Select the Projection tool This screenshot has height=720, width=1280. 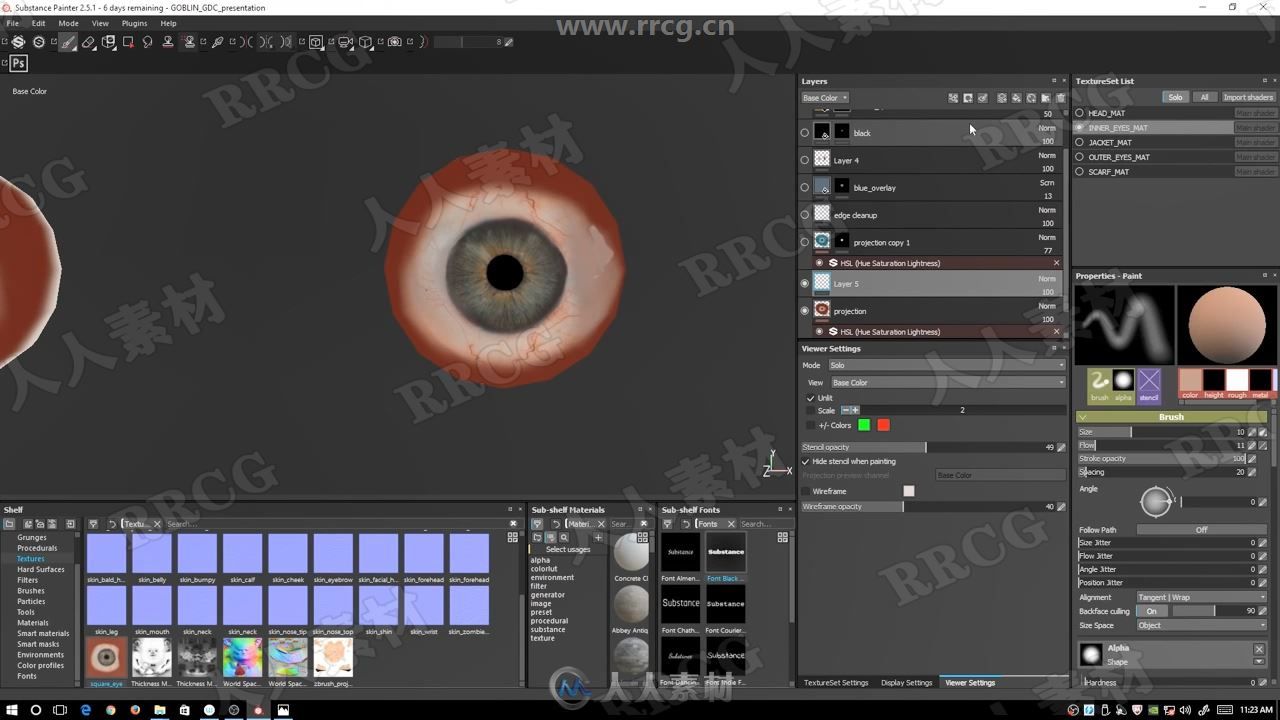108,42
